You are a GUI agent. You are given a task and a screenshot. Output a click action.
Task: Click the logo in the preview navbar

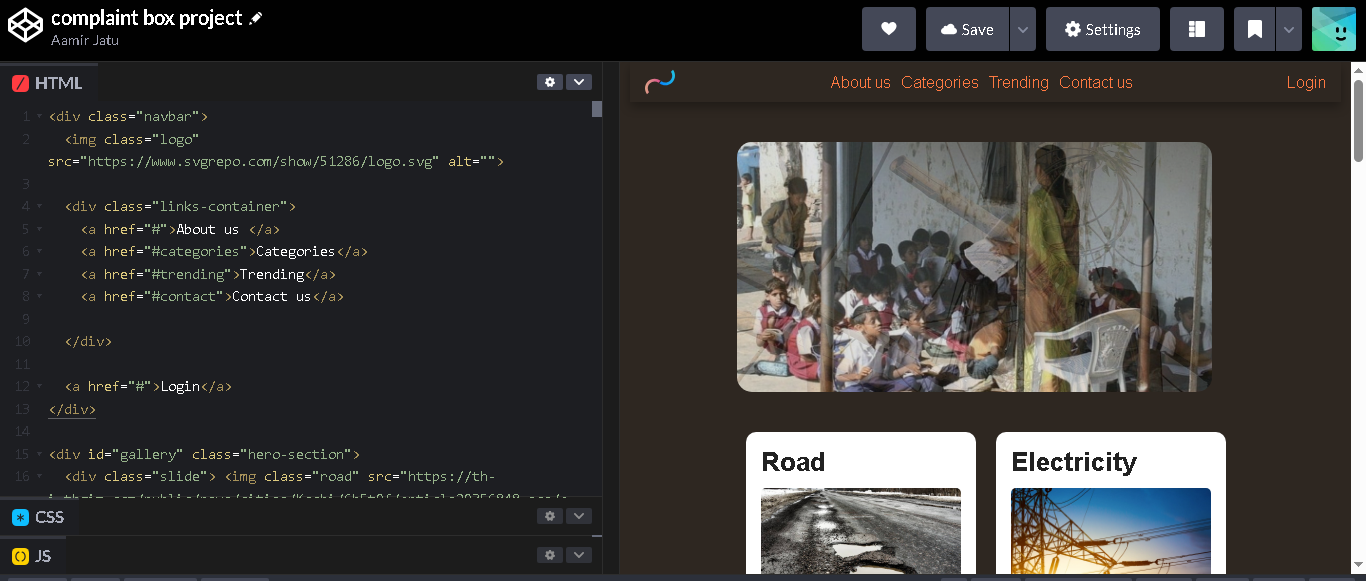click(x=660, y=81)
